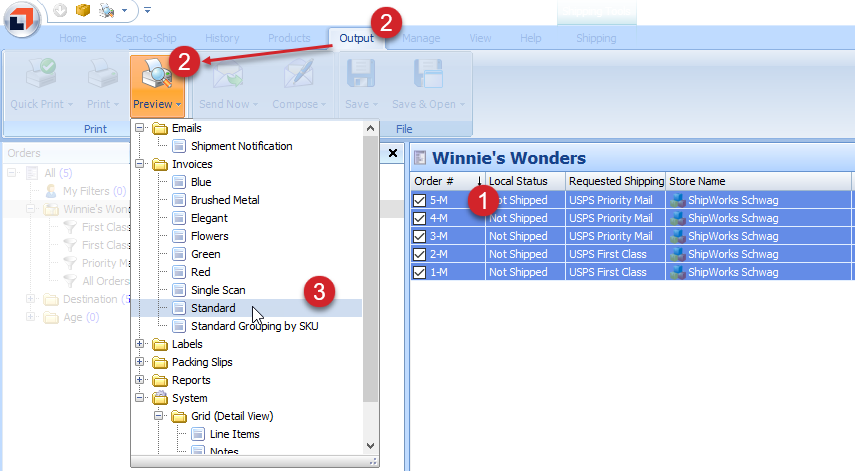Click the Standard invoice template icon
Screen dimensions: 855x471
coord(179,308)
